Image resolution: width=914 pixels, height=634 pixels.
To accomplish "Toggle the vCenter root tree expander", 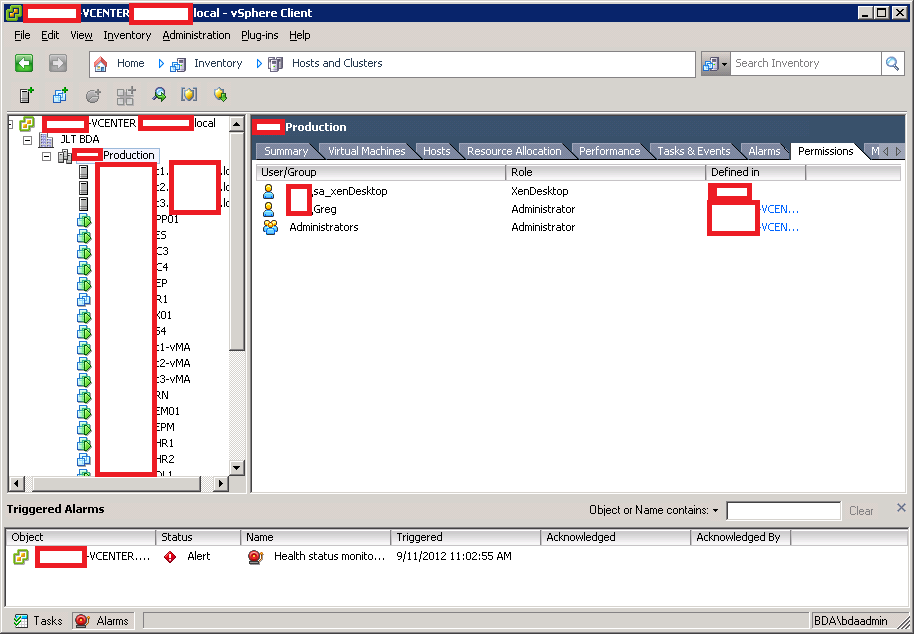I will pos(10,124).
